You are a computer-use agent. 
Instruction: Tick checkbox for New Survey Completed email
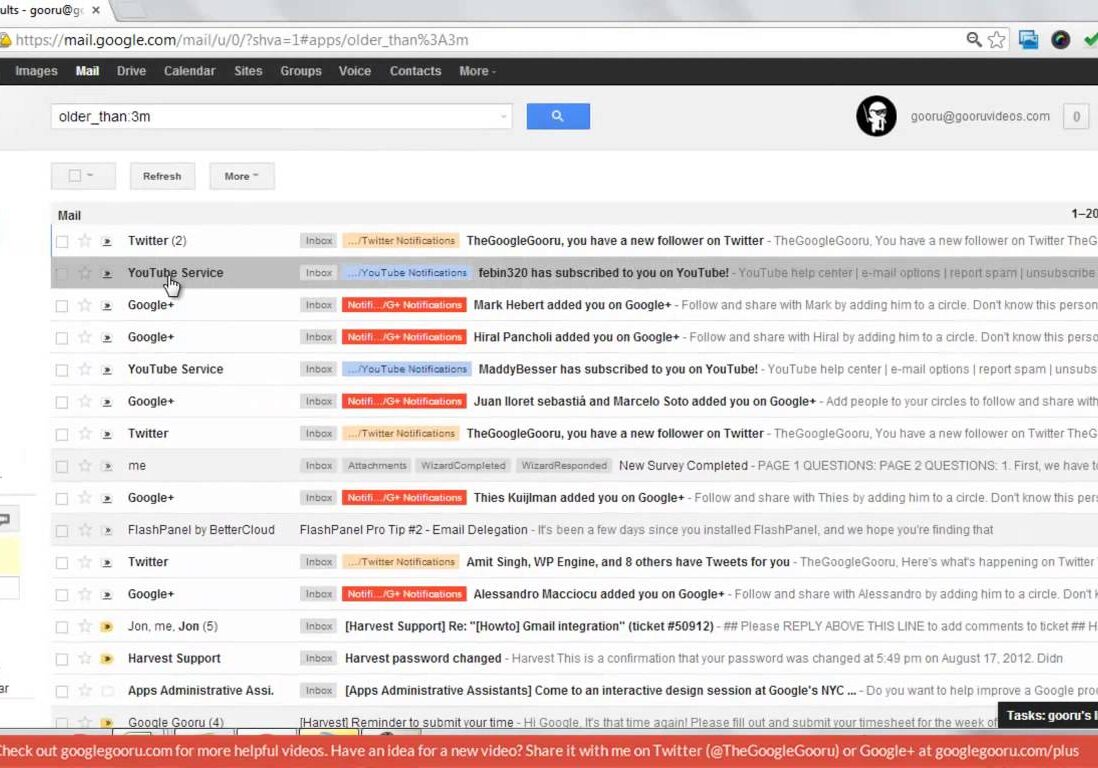[x=62, y=466]
